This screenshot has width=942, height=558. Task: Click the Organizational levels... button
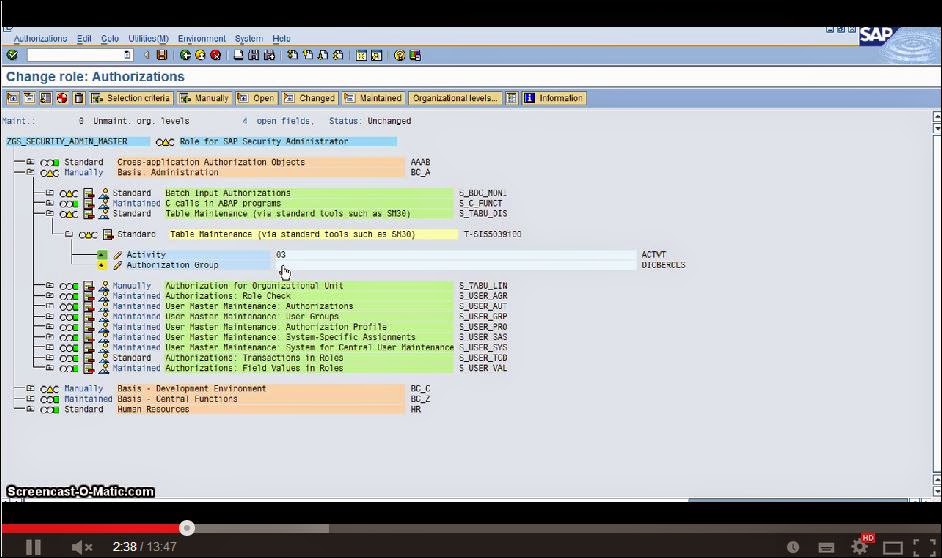click(455, 98)
